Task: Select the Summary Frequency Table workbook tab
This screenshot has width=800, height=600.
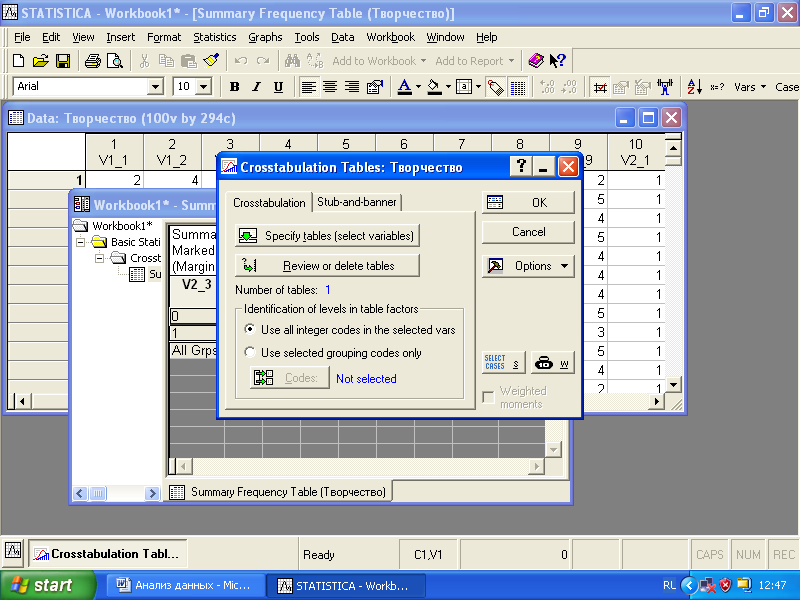Action: (x=279, y=492)
